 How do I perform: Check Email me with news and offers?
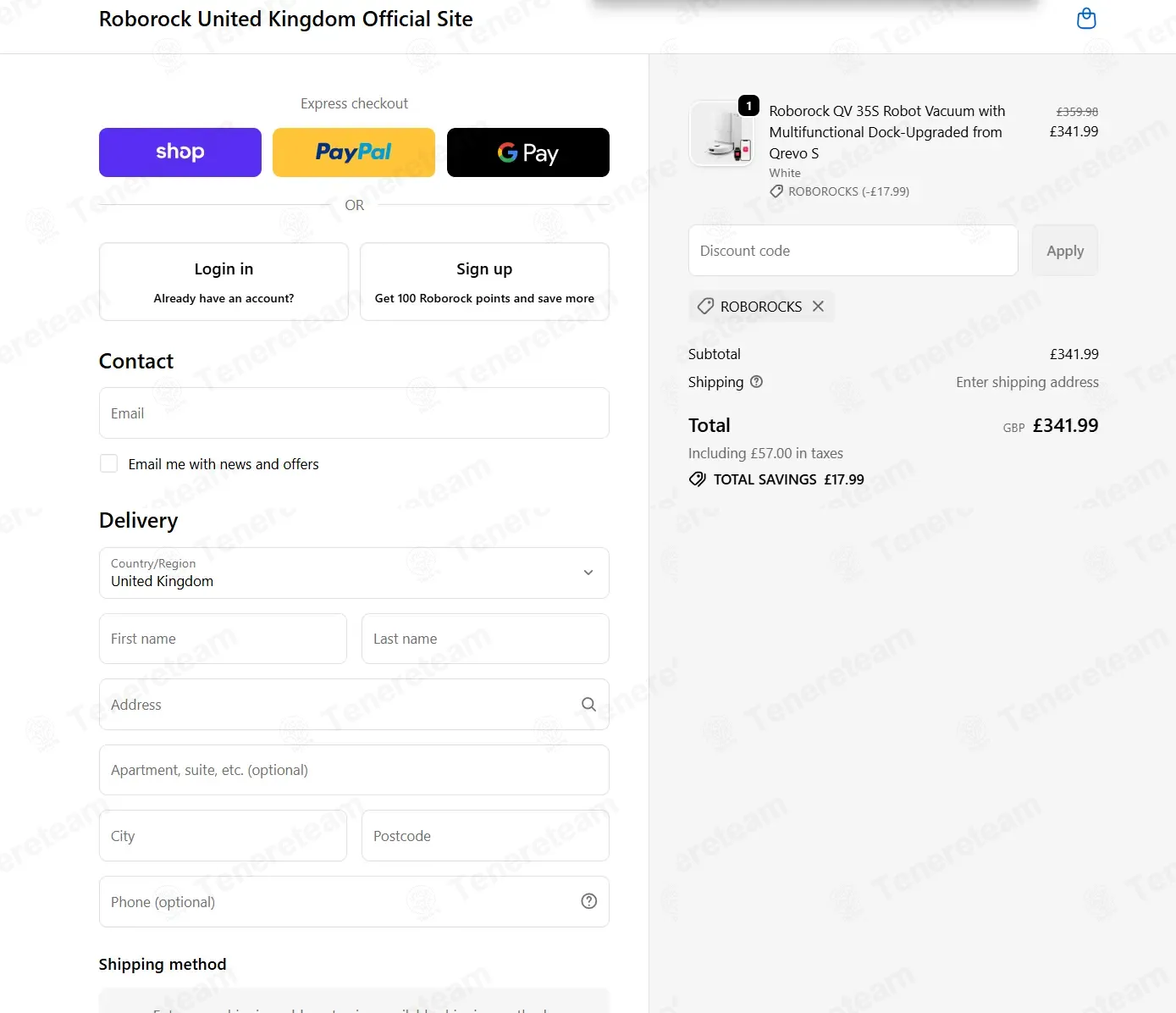(108, 463)
